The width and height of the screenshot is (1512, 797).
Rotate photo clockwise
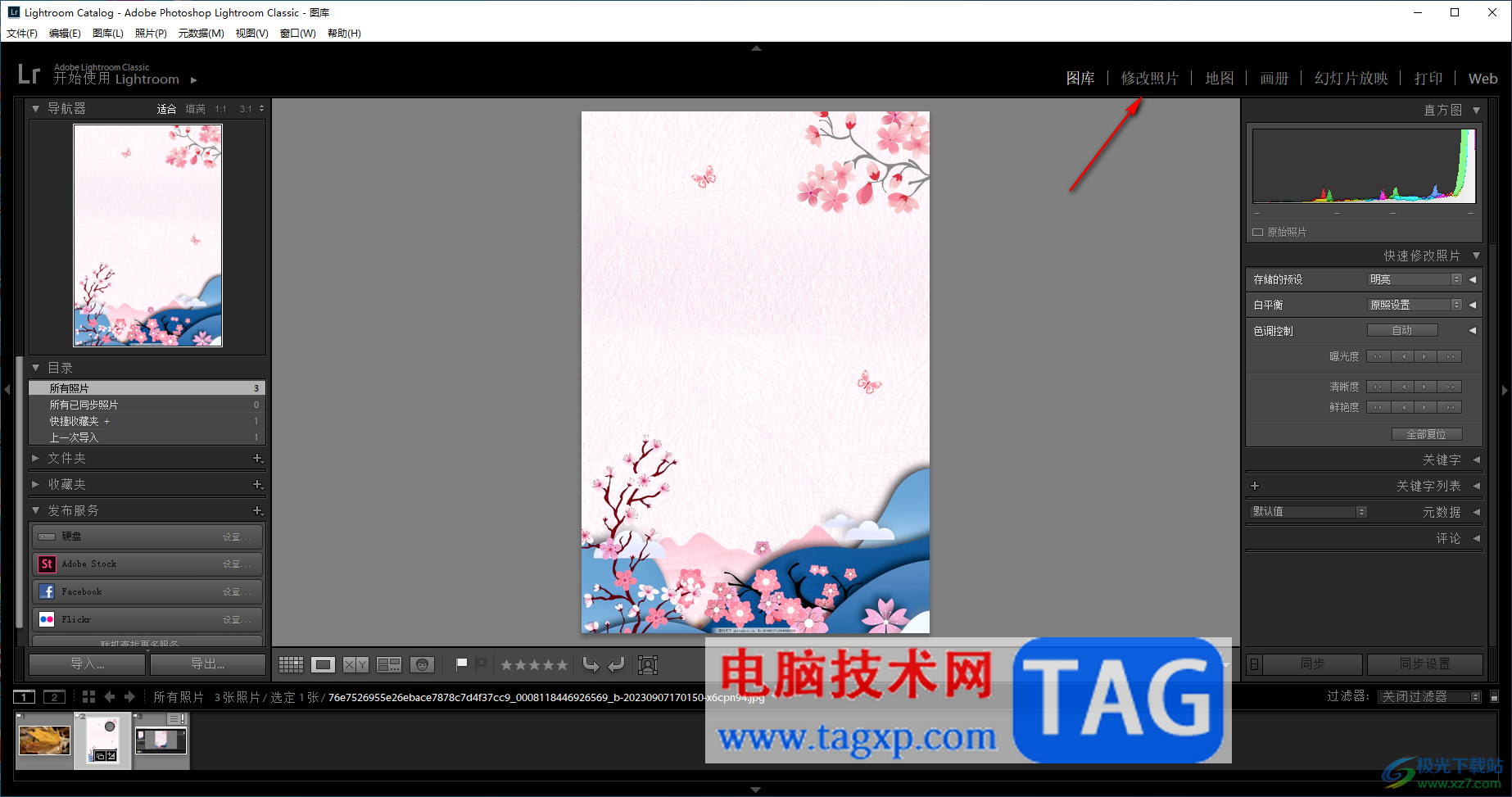coord(616,665)
